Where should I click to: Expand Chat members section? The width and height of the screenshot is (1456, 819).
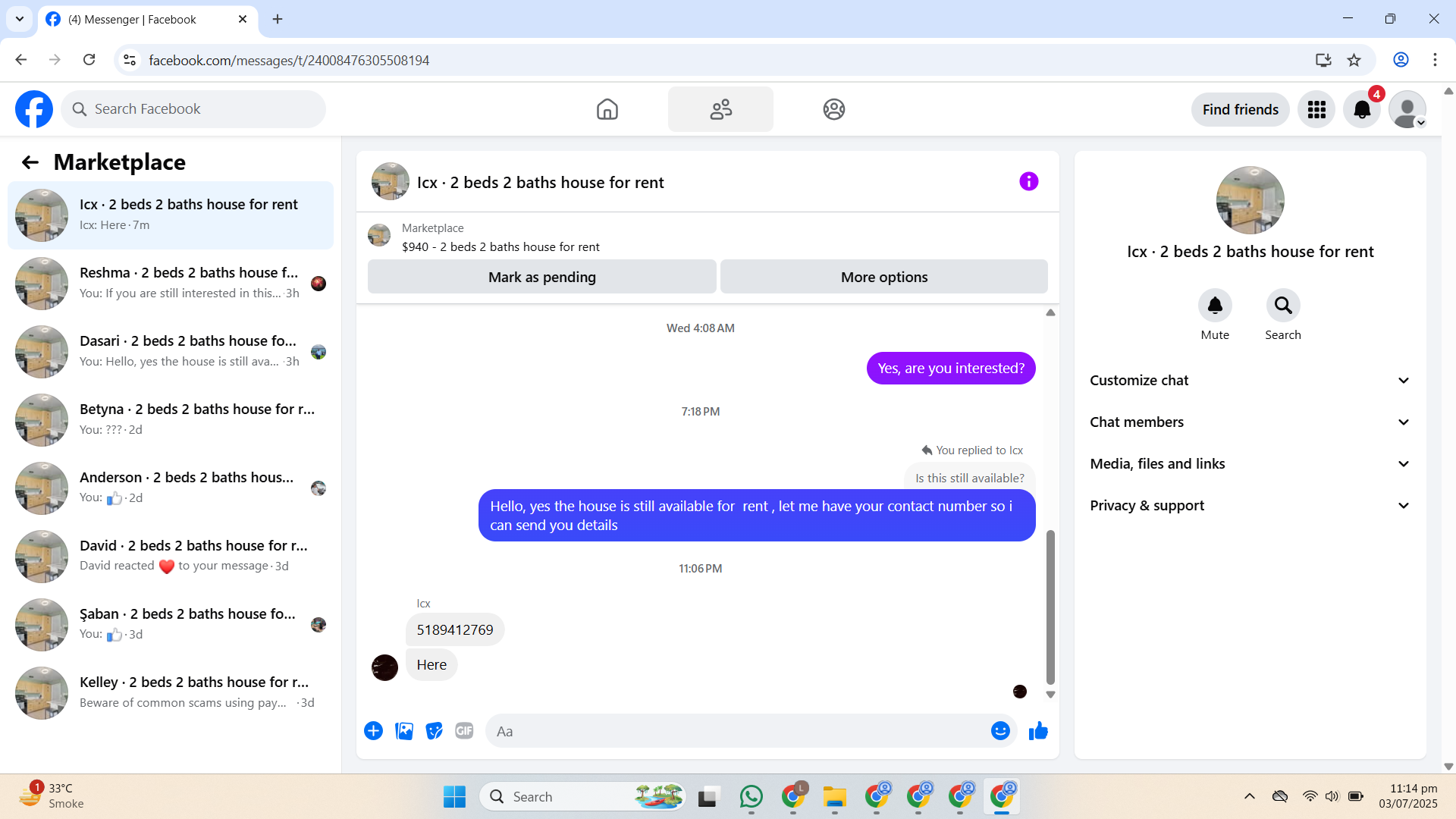(x=1250, y=422)
